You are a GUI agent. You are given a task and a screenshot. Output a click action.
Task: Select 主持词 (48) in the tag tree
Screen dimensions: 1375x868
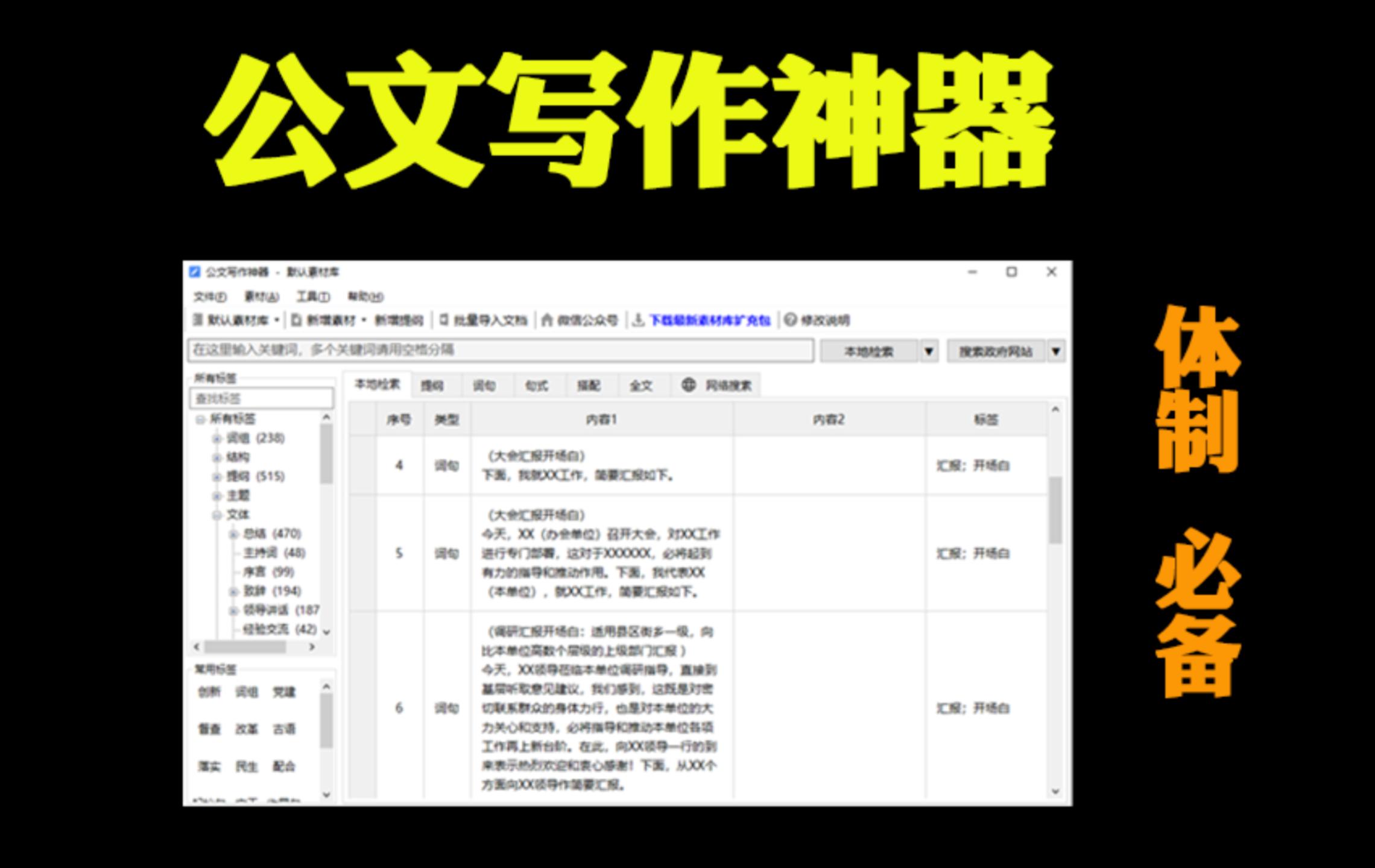pyautogui.click(x=274, y=553)
